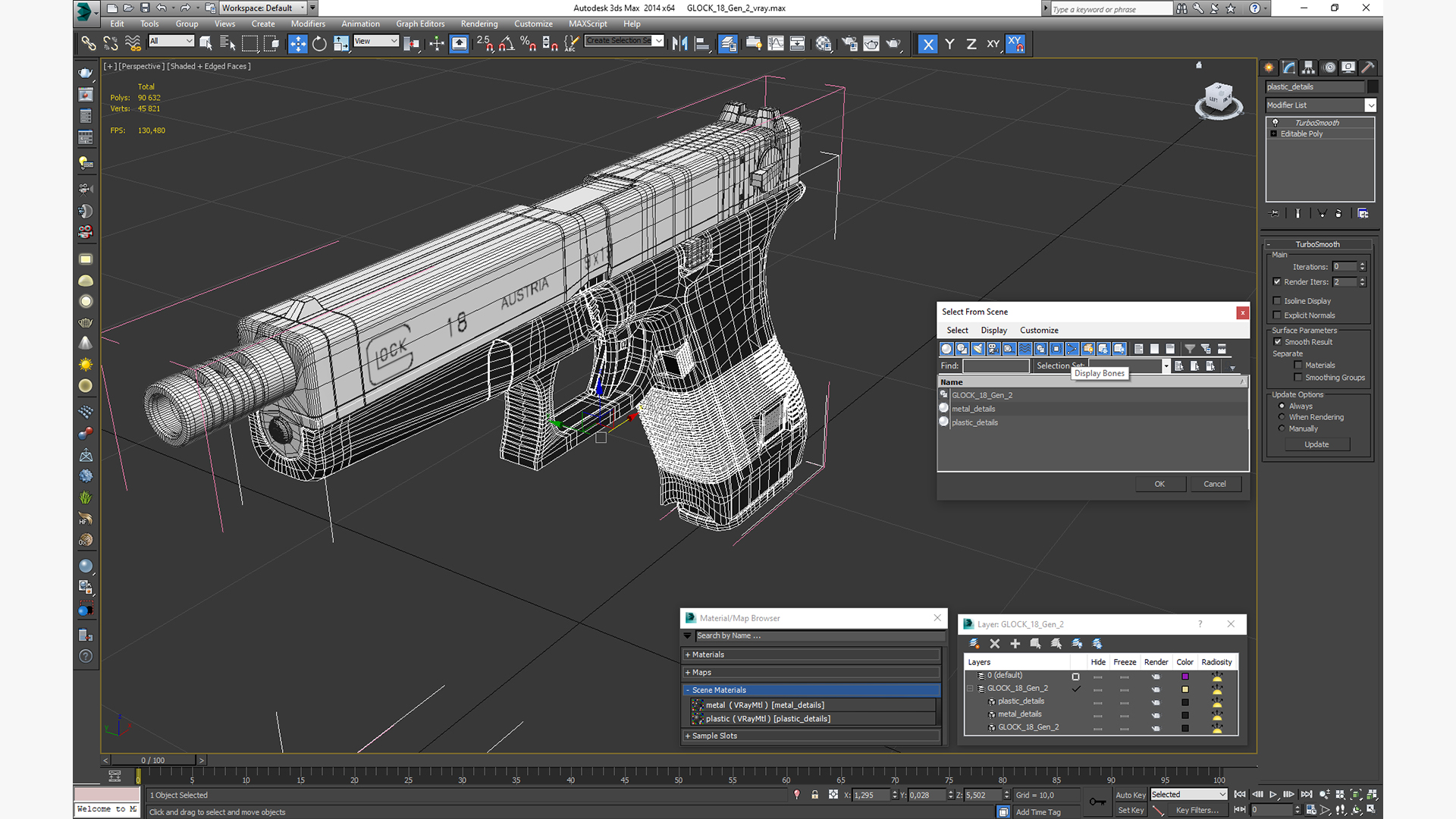Select the Select and Link tool
Screen dimensions: 1456x819
(x=89, y=44)
